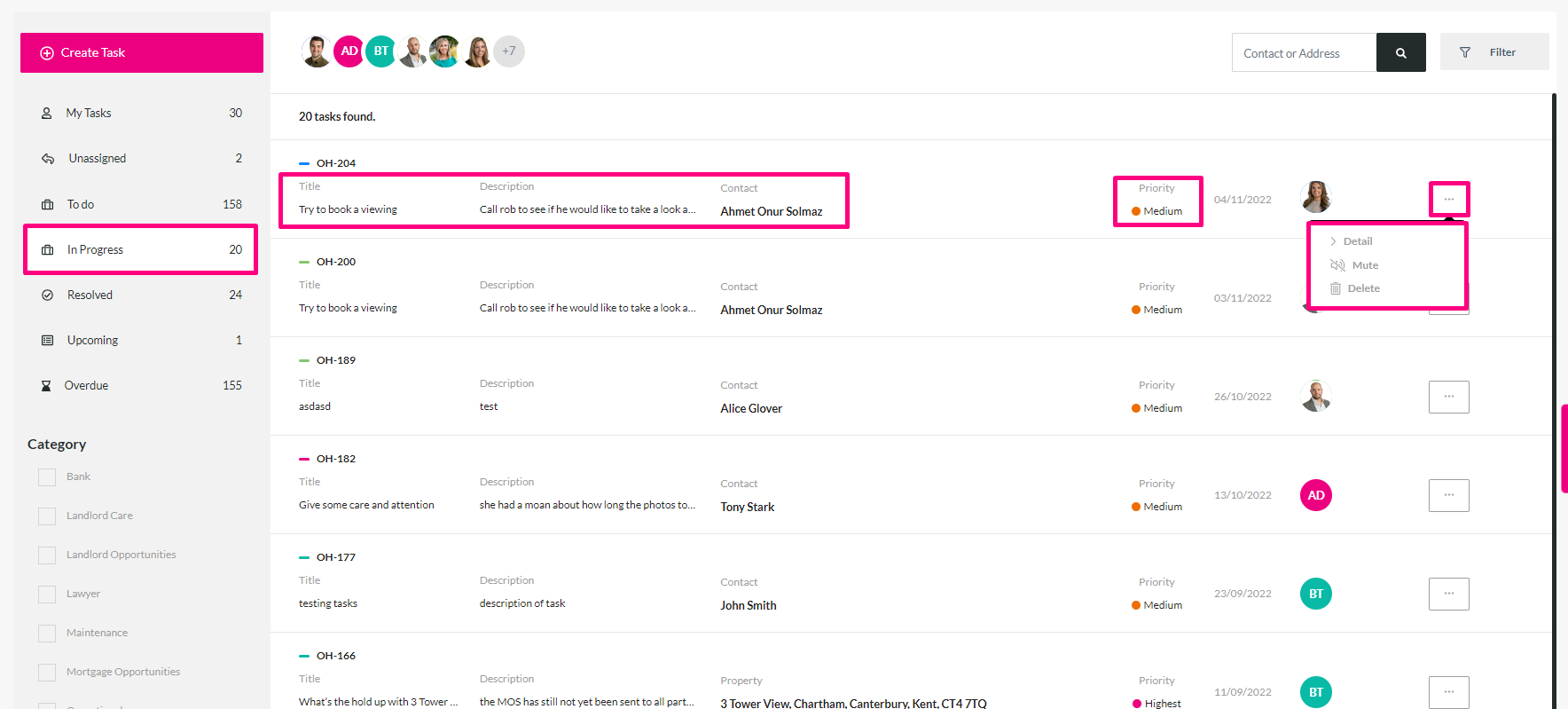Go to Overdue tasks with hourglass icon
Image resolution: width=1568 pixels, height=709 pixels.
142,385
